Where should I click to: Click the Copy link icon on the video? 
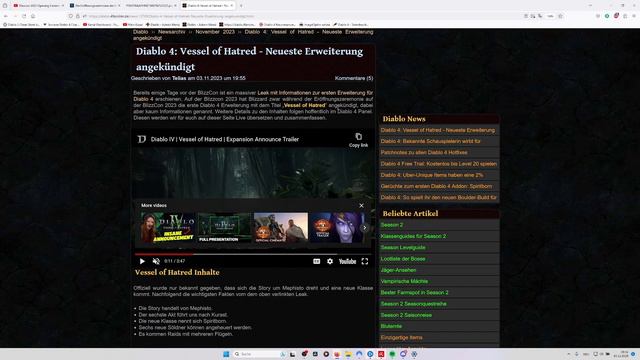click(358, 139)
